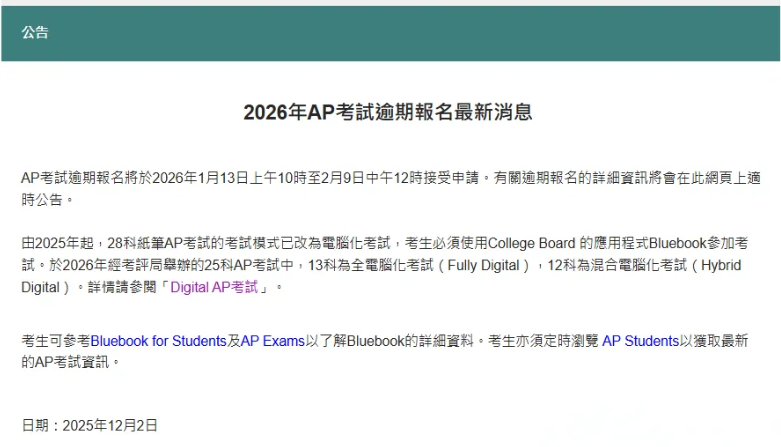Screen dimensions: 781x447
Task: Follow the 'AP Exams' hyperlink
Action: 272,341
